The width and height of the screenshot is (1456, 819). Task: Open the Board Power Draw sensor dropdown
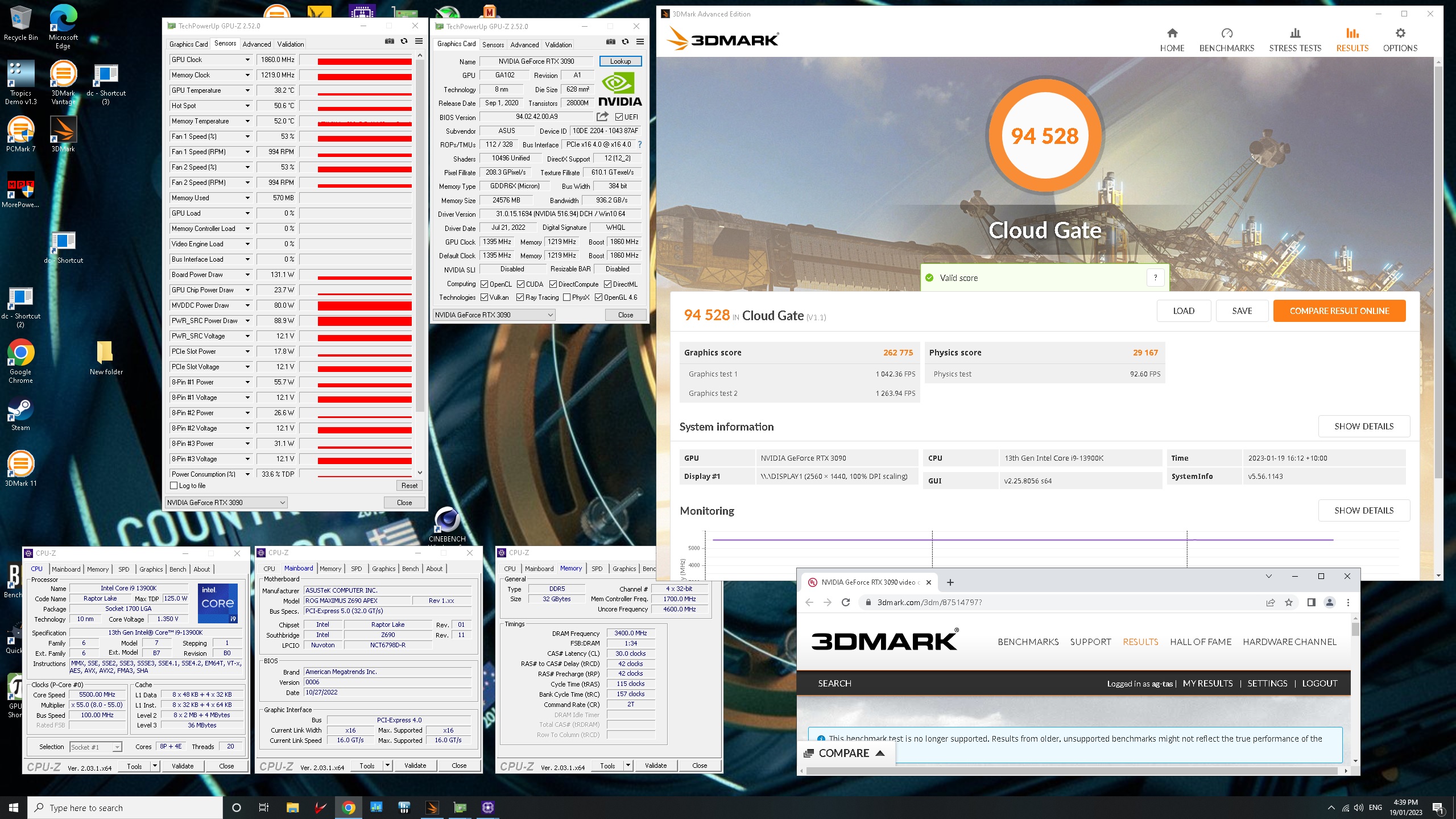point(247,275)
